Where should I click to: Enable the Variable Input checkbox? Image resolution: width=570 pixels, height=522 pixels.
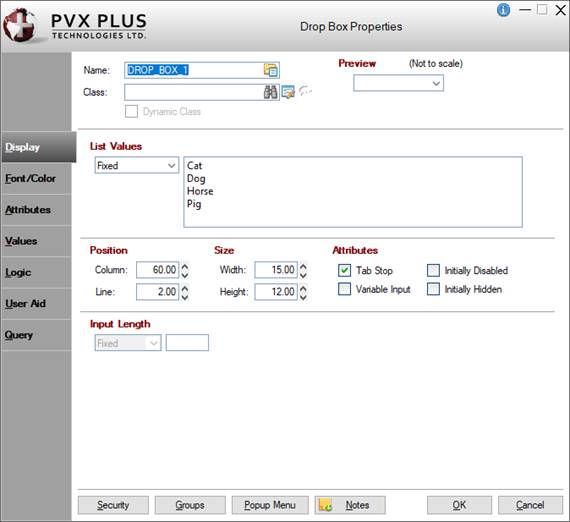point(344,289)
